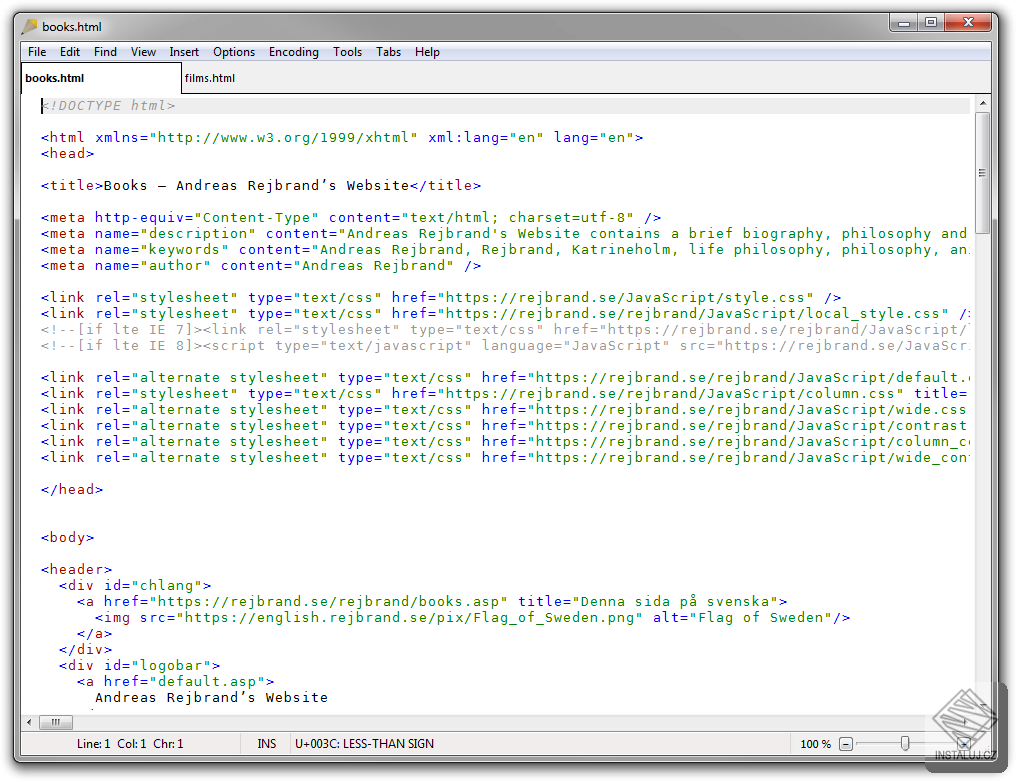The height and width of the screenshot is (782, 1016).
Task: Select the books.html tab
Action: (x=54, y=77)
